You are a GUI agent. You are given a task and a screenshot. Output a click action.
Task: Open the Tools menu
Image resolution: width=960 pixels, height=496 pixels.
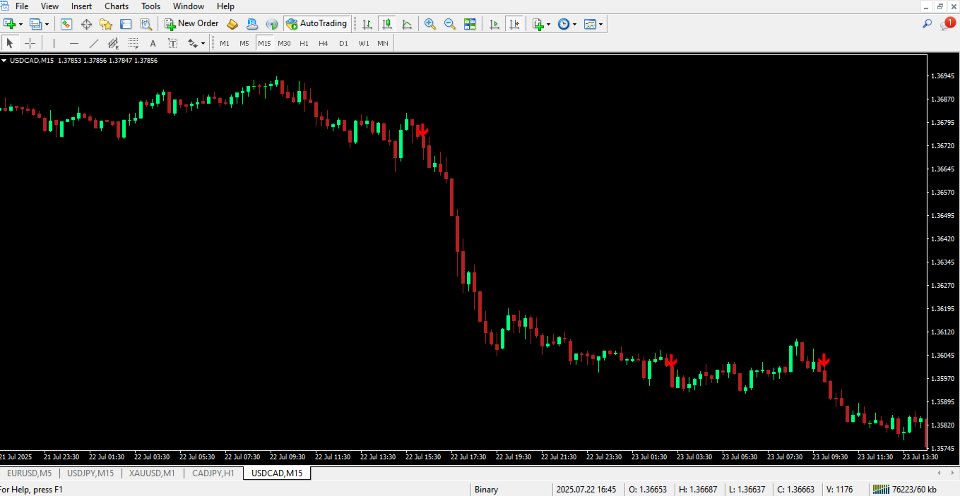151,6
